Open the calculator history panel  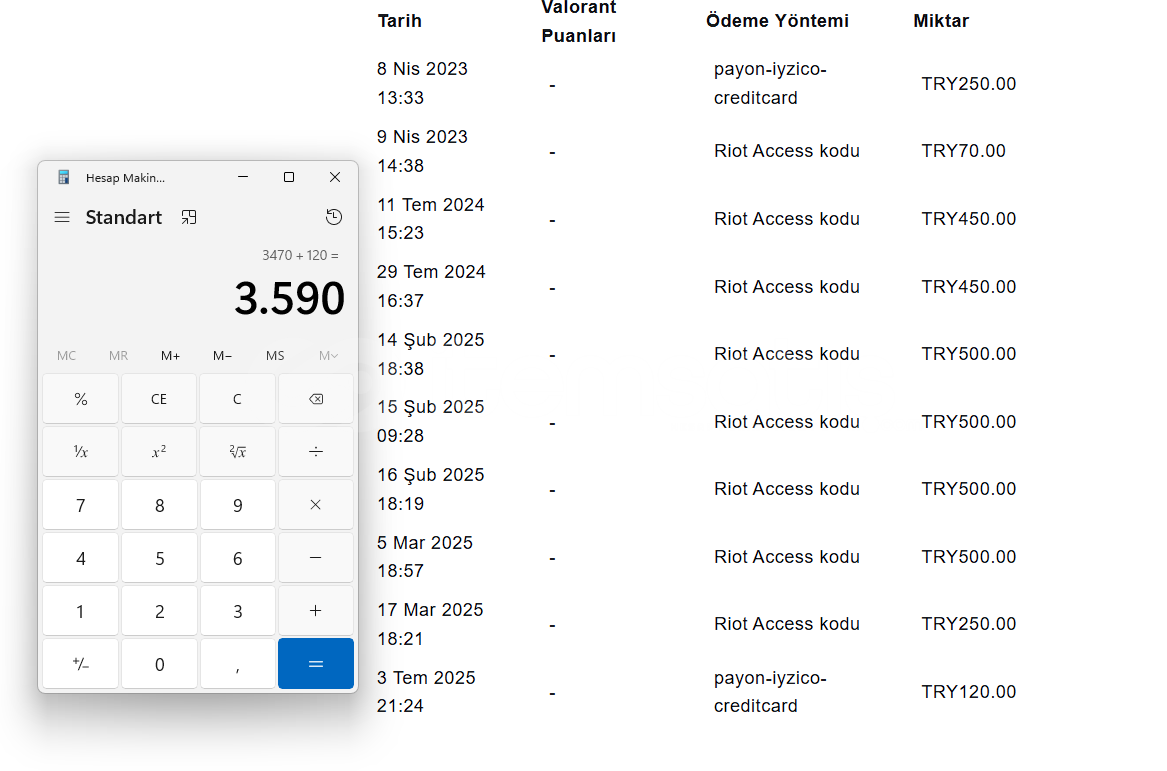tap(334, 217)
